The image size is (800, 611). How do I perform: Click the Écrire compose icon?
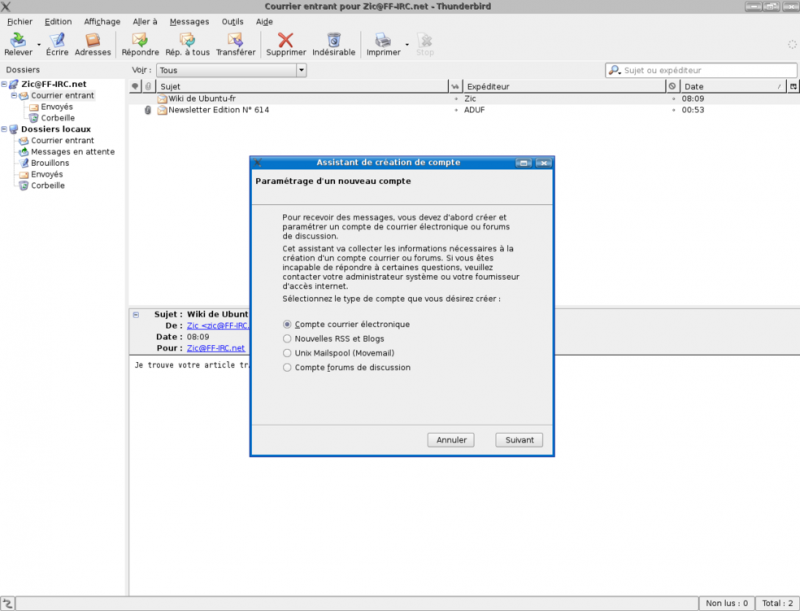point(57,41)
